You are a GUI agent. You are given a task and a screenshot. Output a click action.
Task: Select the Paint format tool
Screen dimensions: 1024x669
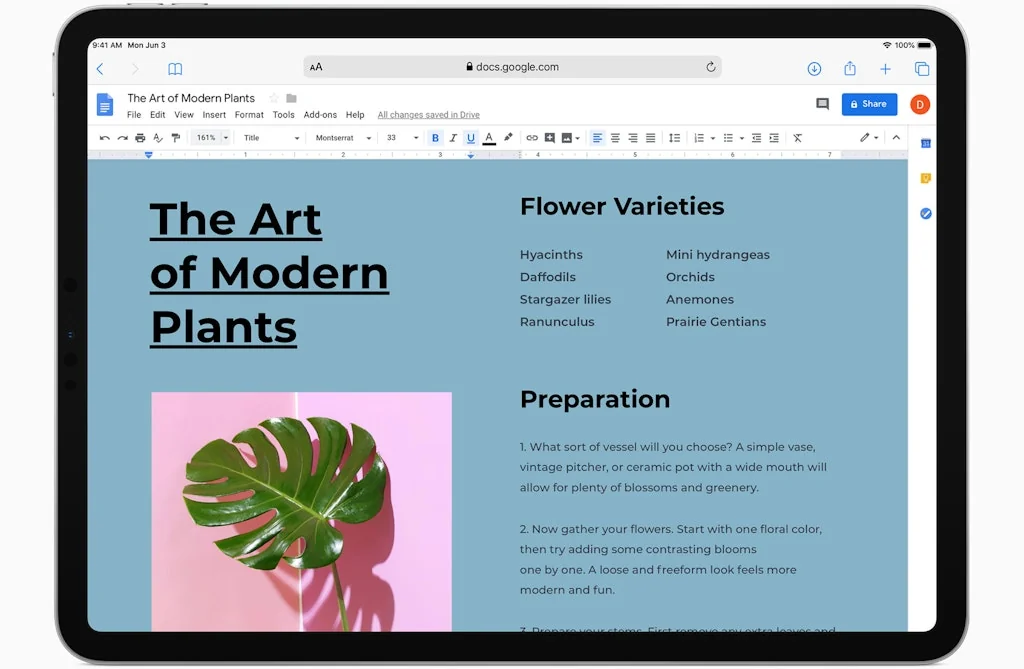point(176,137)
